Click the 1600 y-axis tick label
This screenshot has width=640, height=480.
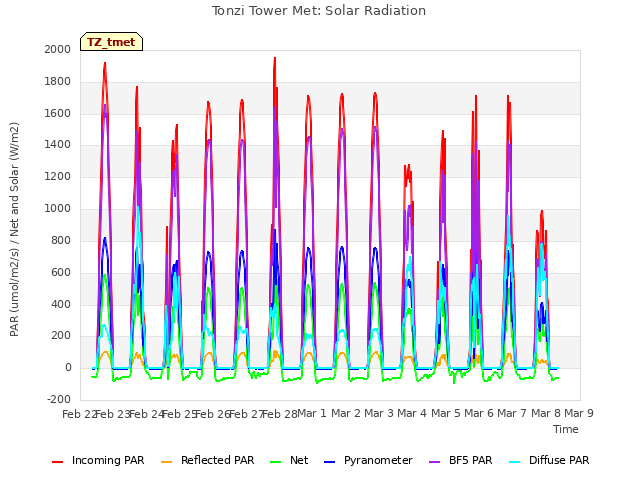[58, 113]
